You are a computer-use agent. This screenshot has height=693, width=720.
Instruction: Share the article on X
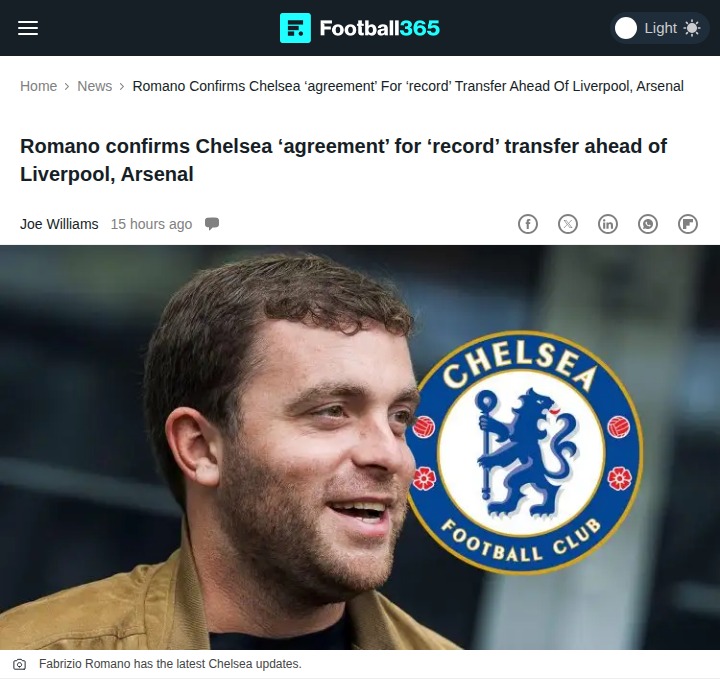(x=568, y=224)
